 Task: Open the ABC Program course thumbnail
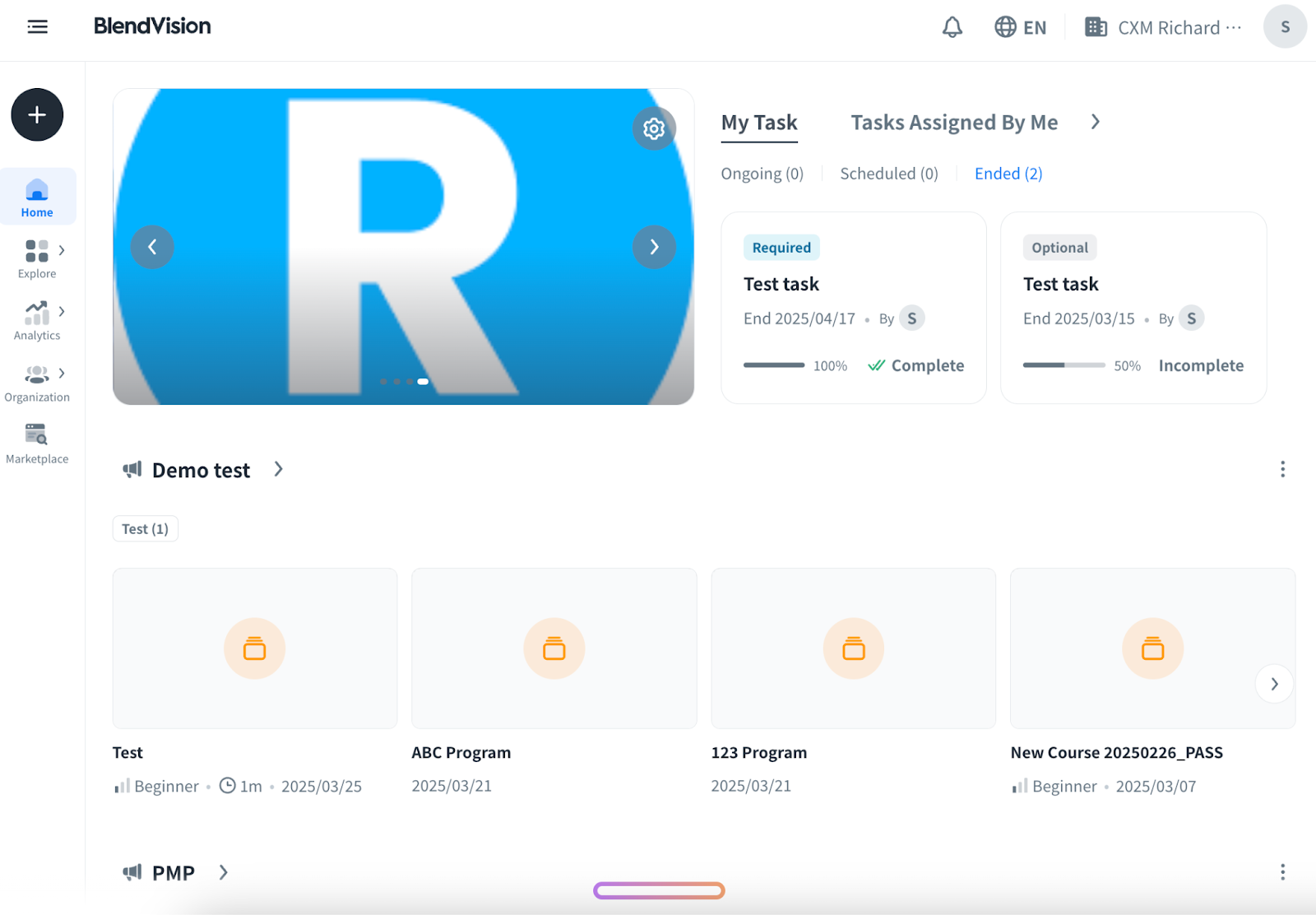[554, 648]
